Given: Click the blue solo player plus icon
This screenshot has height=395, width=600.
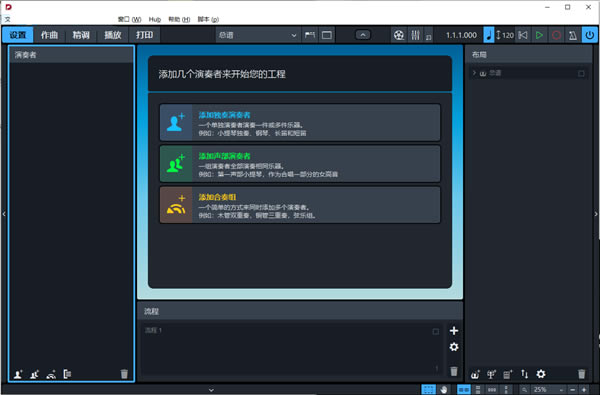Looking at the screenshot, I should click(x=176, y=122).
